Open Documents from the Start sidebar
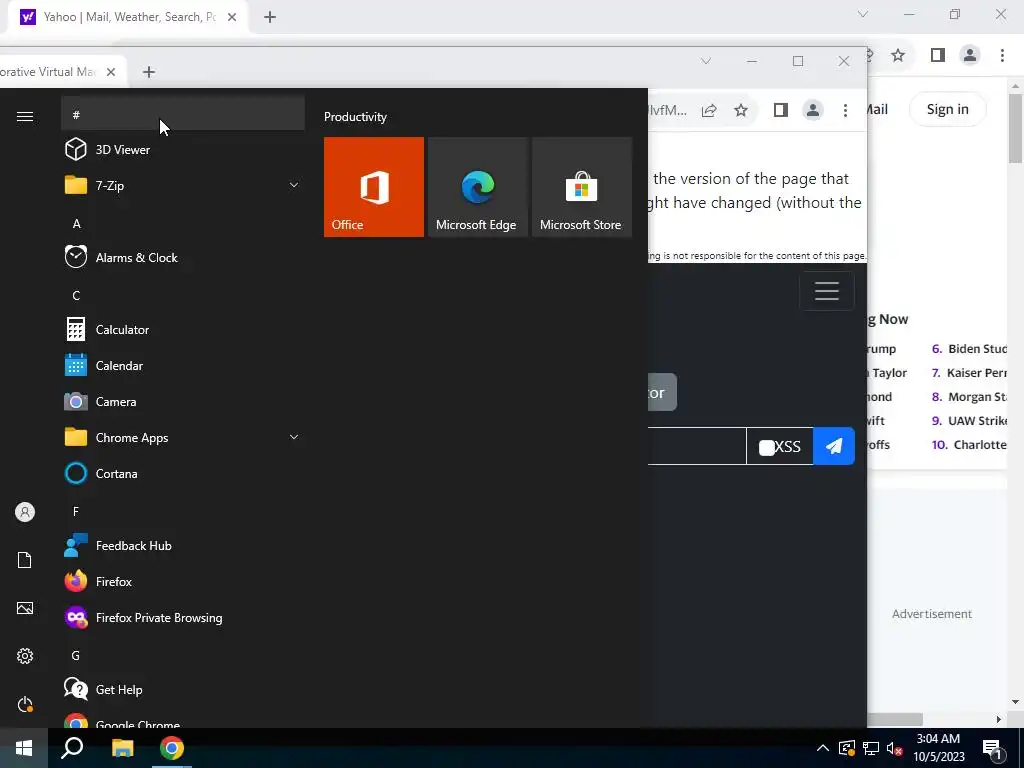 tap(25, 560)
